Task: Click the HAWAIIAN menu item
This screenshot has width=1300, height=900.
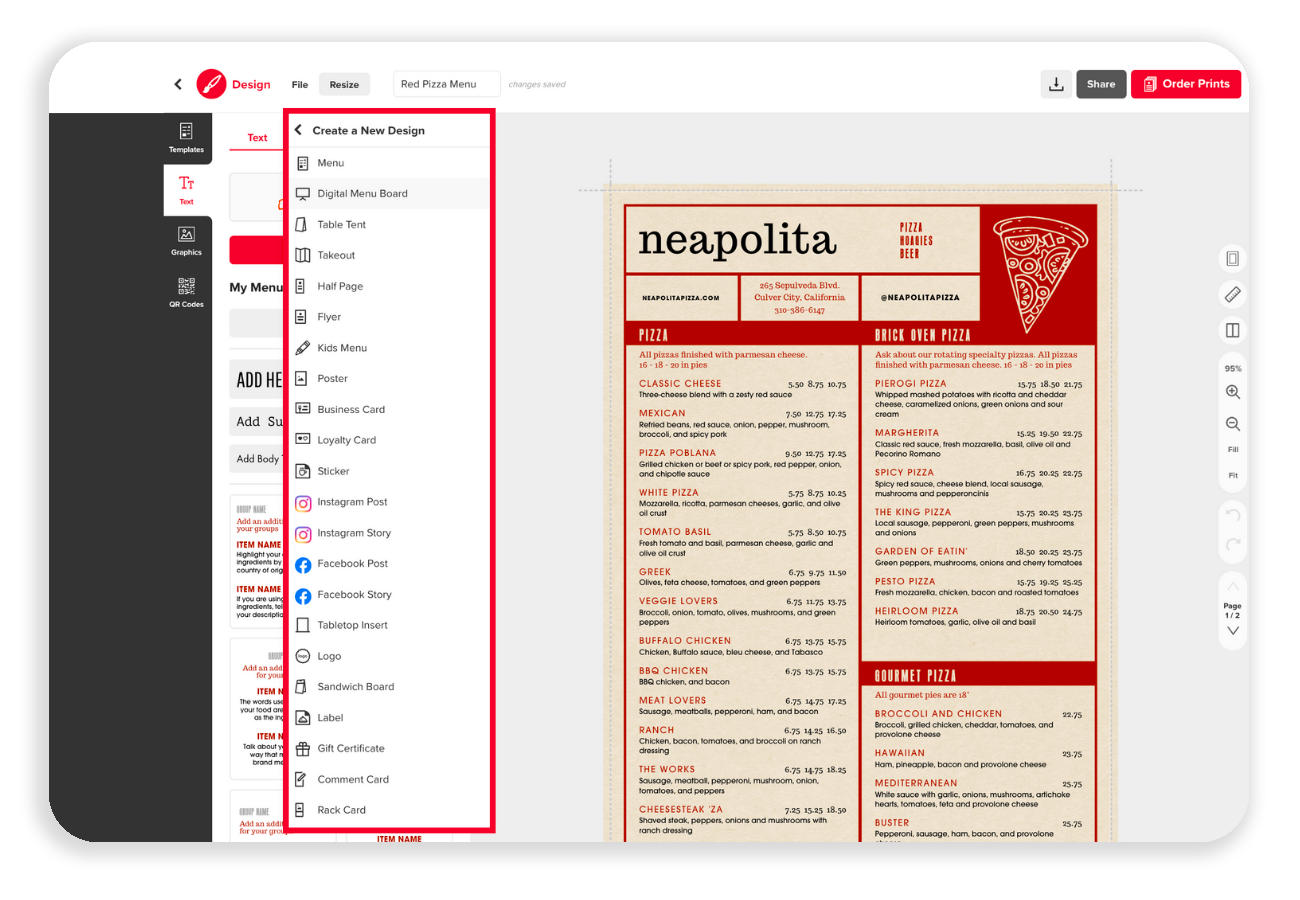Action: 900,753
